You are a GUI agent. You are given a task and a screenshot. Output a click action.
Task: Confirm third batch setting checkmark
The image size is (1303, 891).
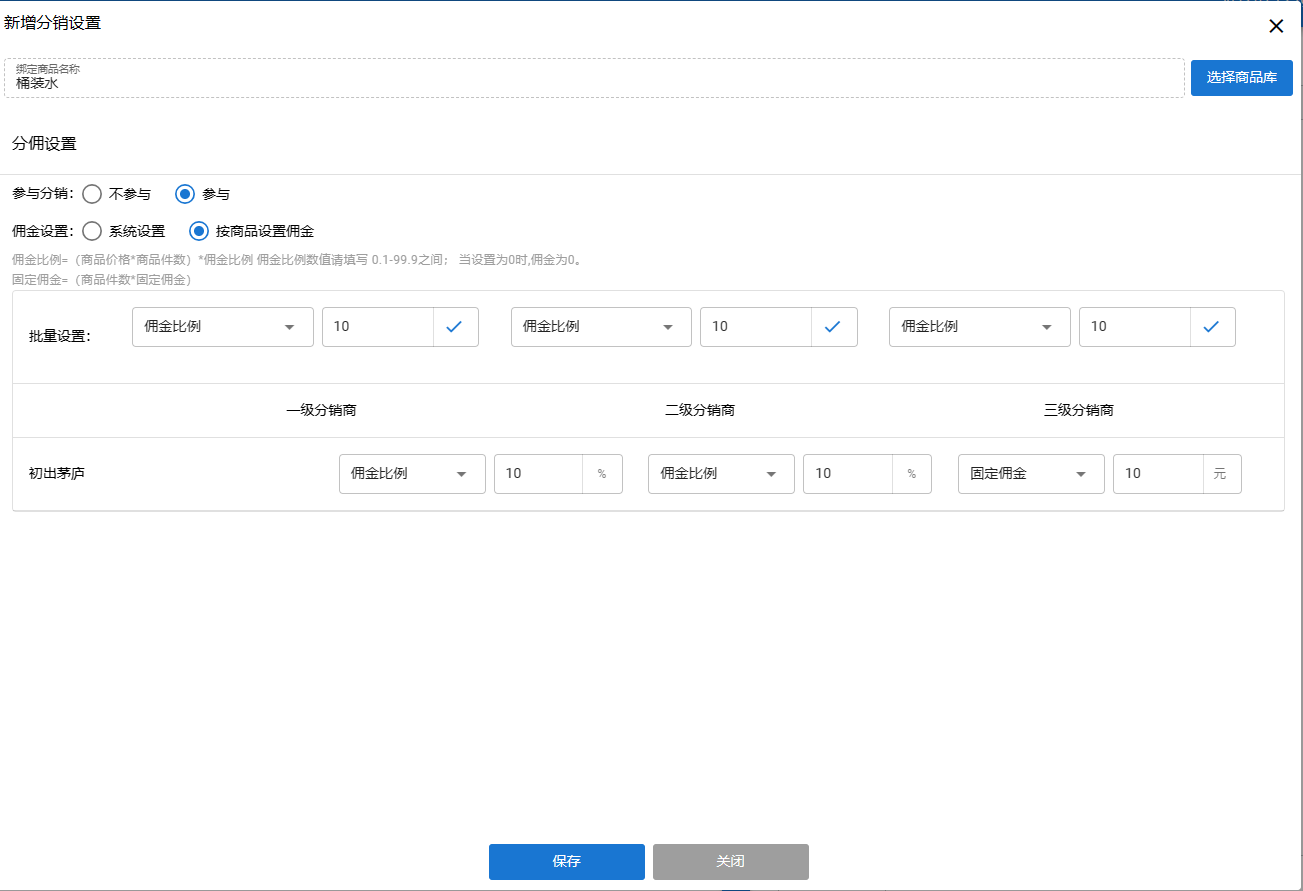click(x=1212, y=327)
